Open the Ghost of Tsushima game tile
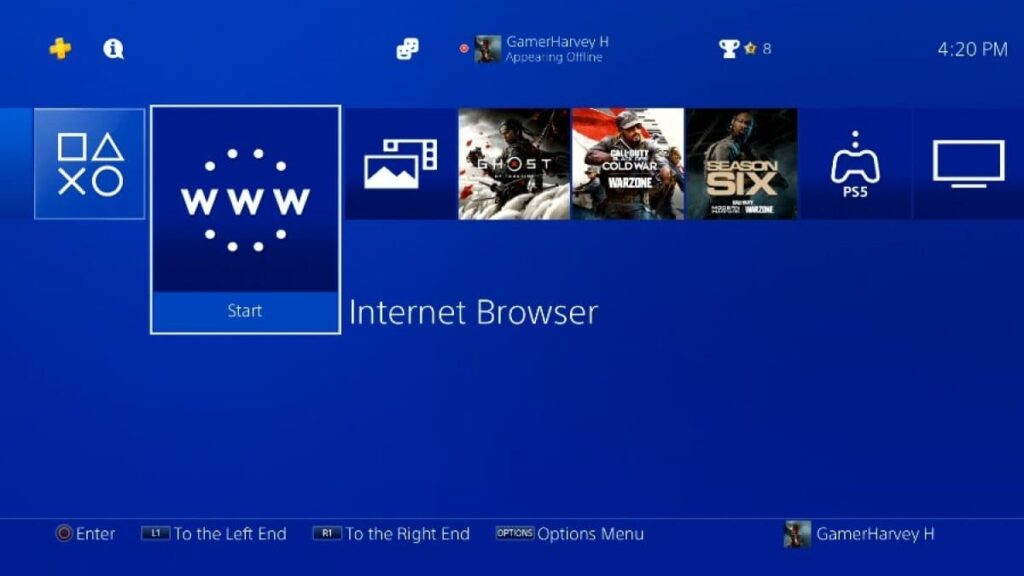 click(x=514, y=164)
